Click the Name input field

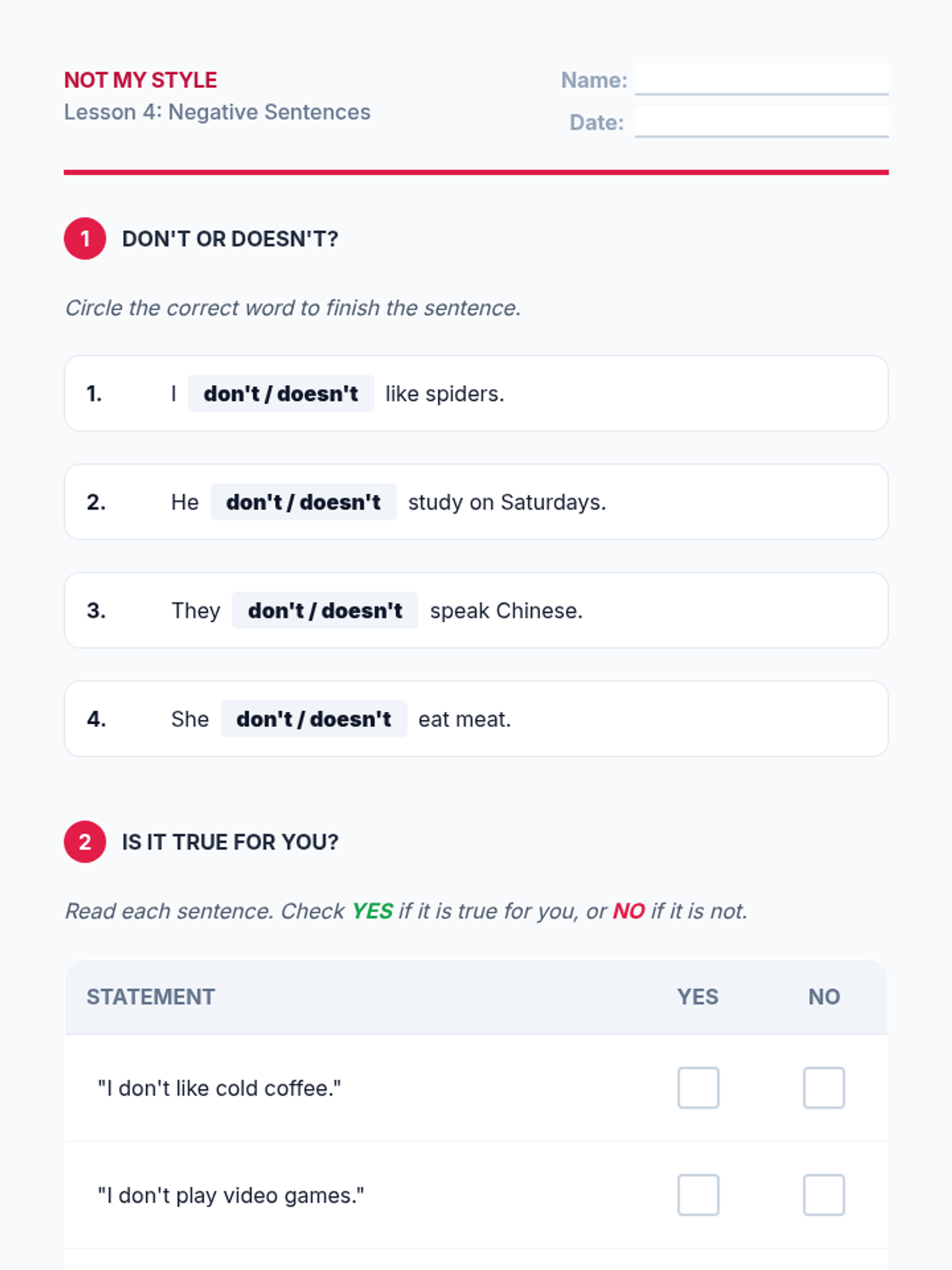coord(761,79)
